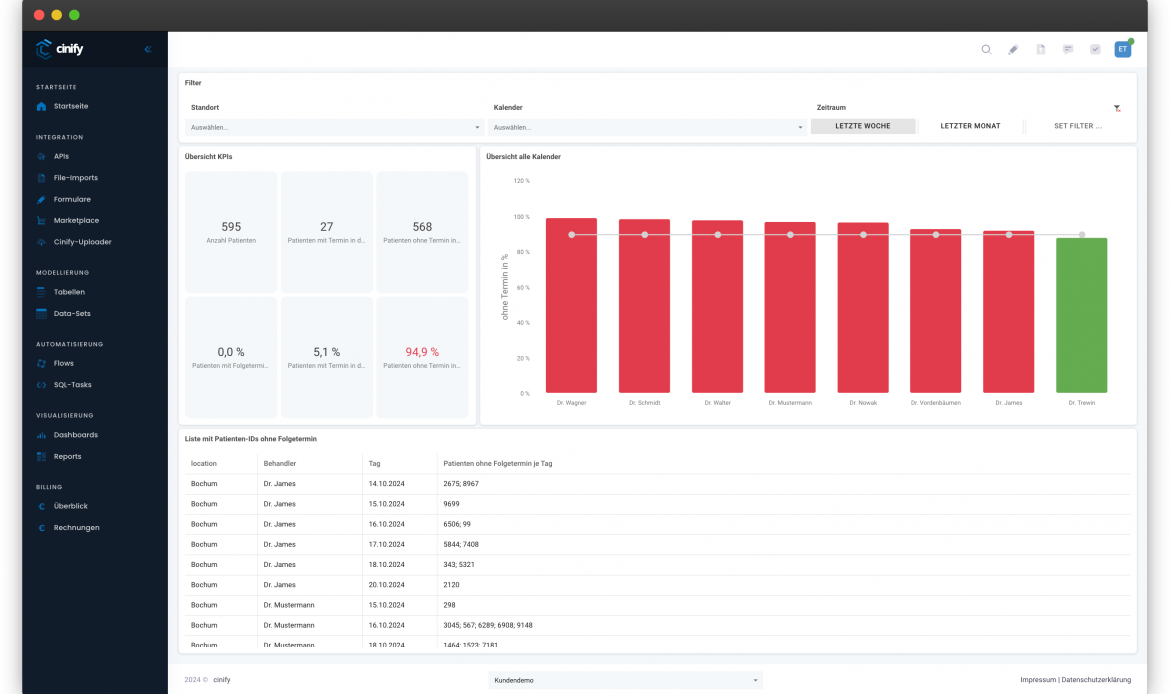Toggle the checkmark tasks icon in the header
The height and width of the screenshot is (694, 1170).
click(1093, 49)
